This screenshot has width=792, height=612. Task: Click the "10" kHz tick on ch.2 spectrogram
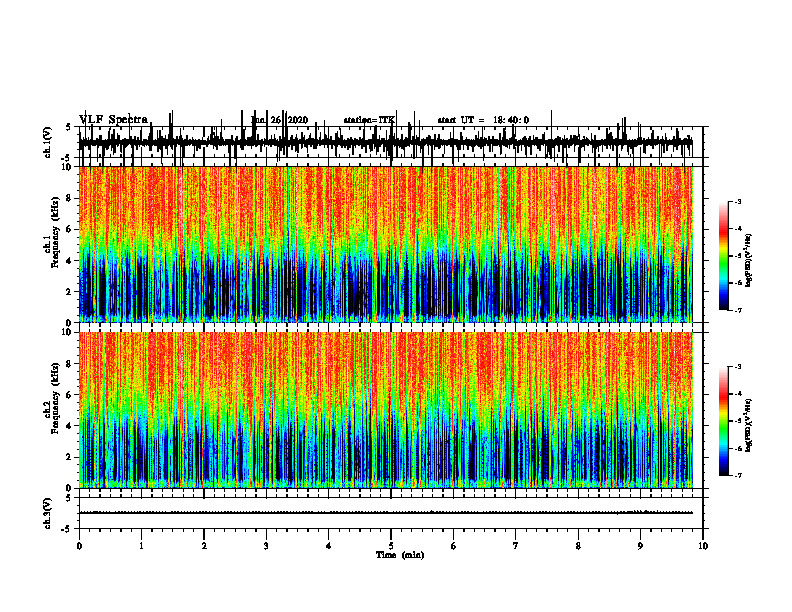pos(68,332)
